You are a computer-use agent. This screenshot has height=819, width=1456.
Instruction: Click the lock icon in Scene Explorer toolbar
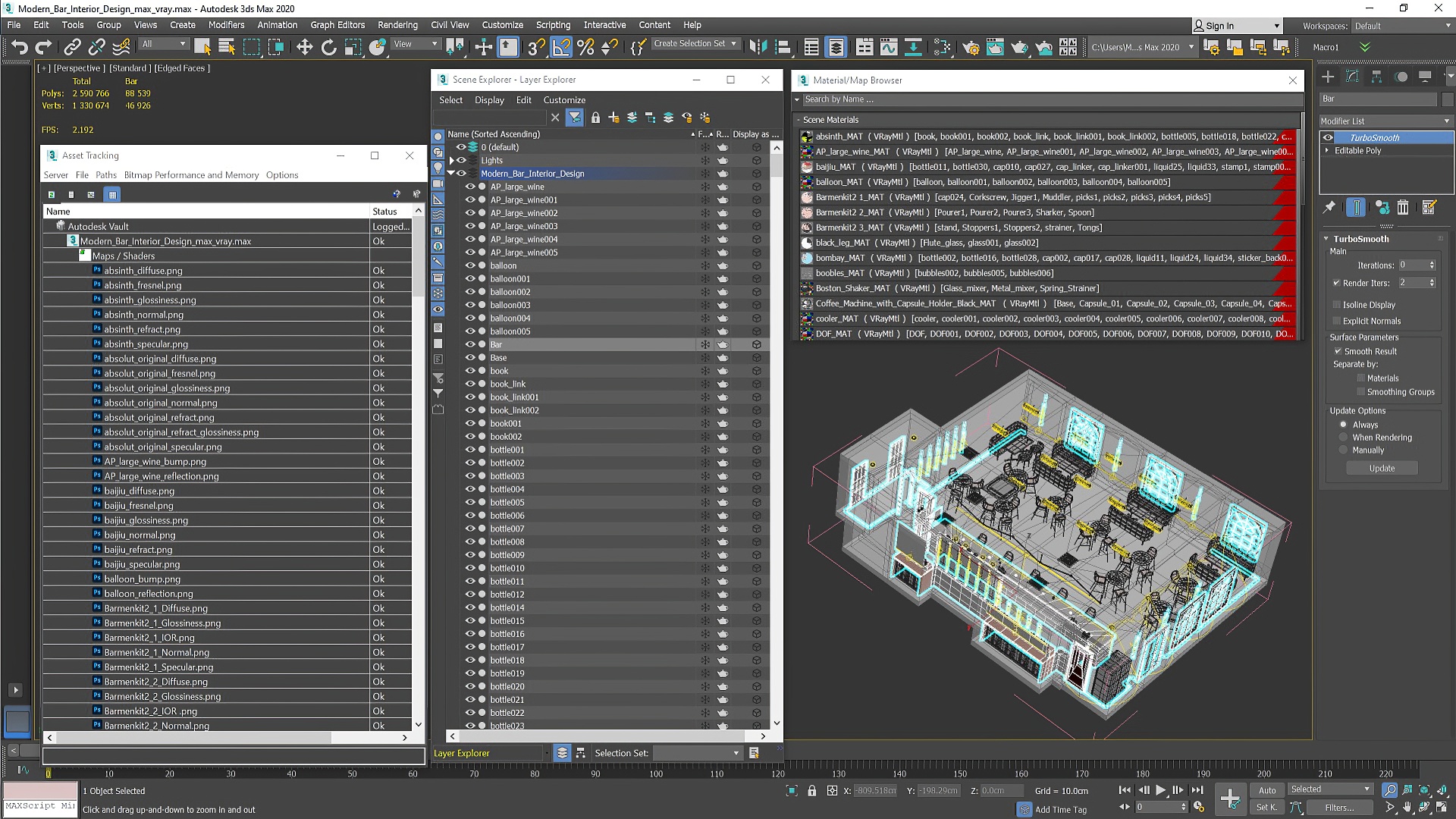pos(595,118)
